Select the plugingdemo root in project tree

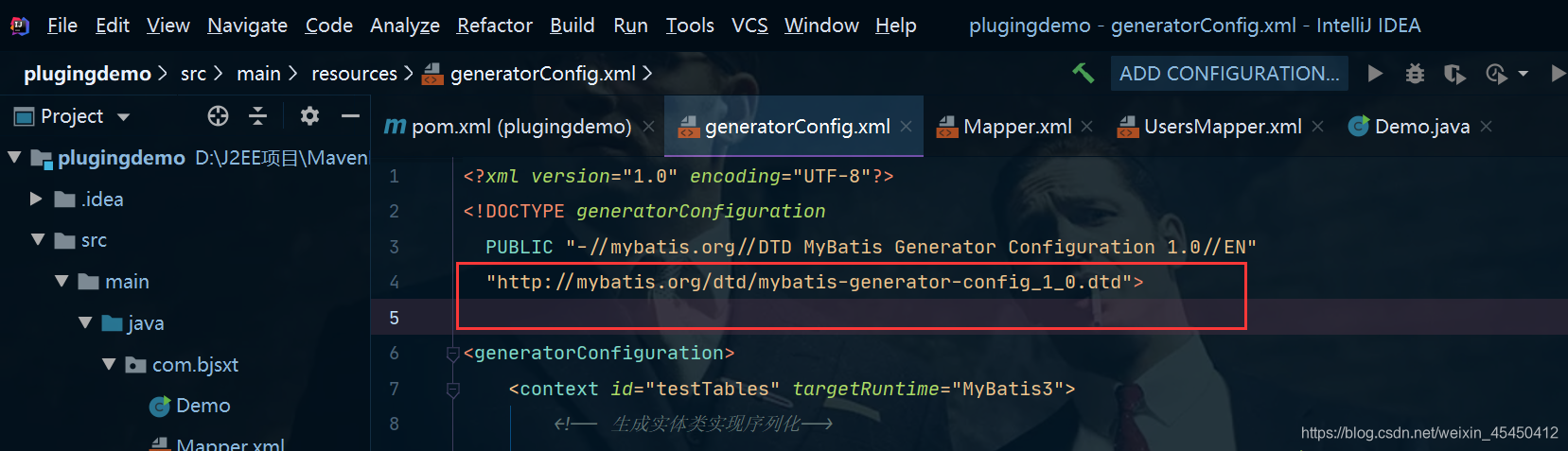[x=121, y=158]
